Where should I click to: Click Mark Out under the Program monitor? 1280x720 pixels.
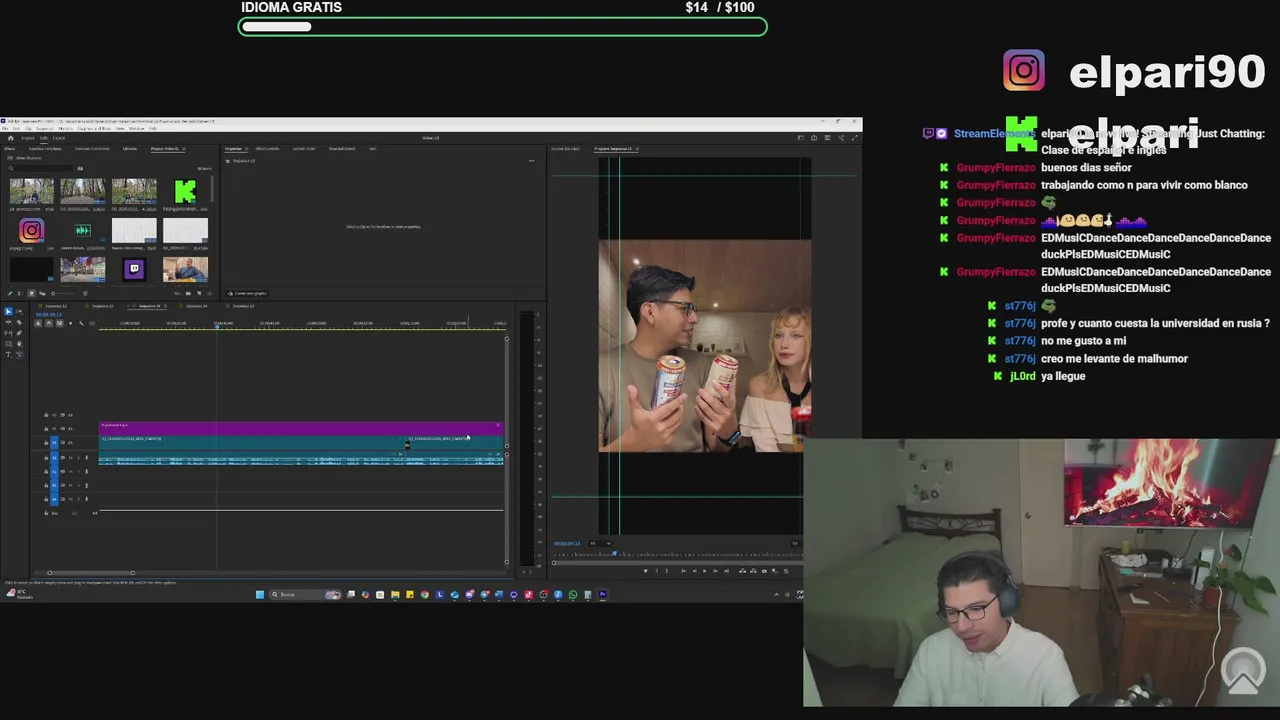667,571
